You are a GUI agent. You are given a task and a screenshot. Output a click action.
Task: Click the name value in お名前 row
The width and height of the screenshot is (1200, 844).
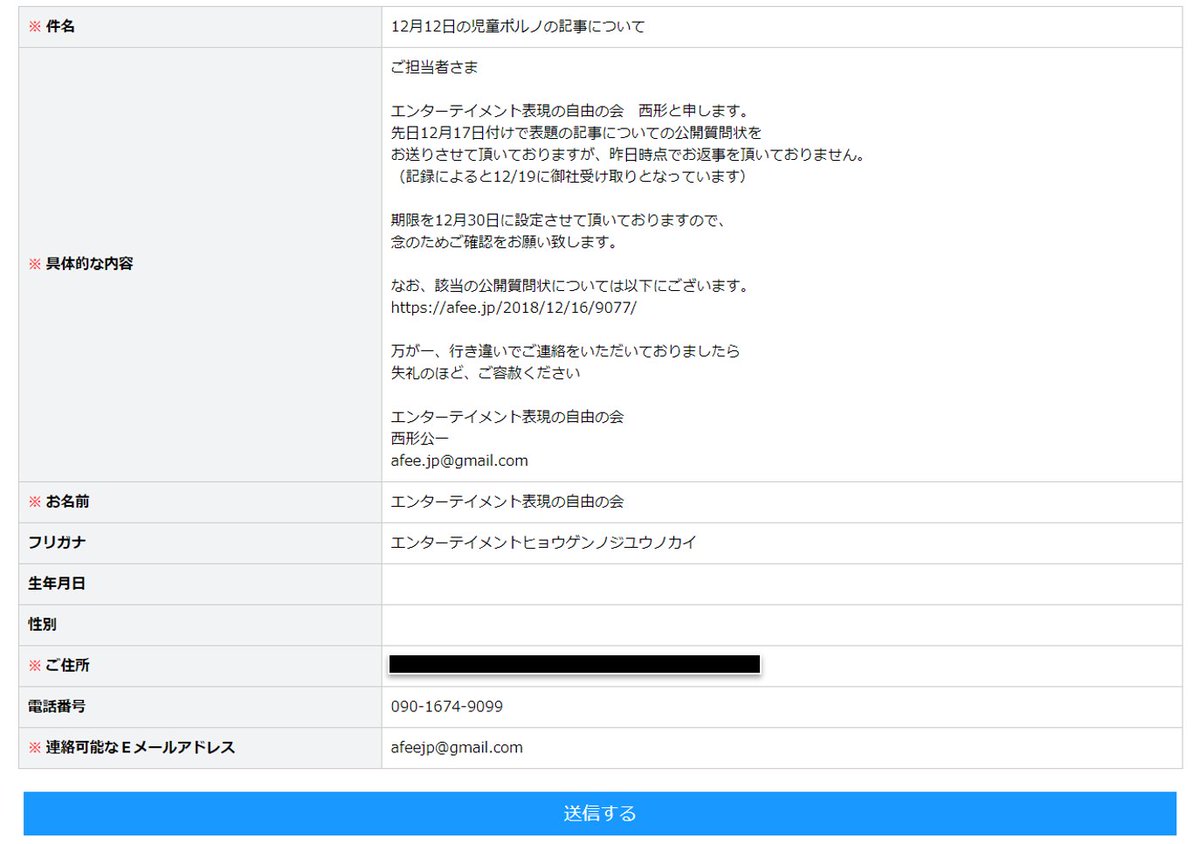tap(508, 502)
